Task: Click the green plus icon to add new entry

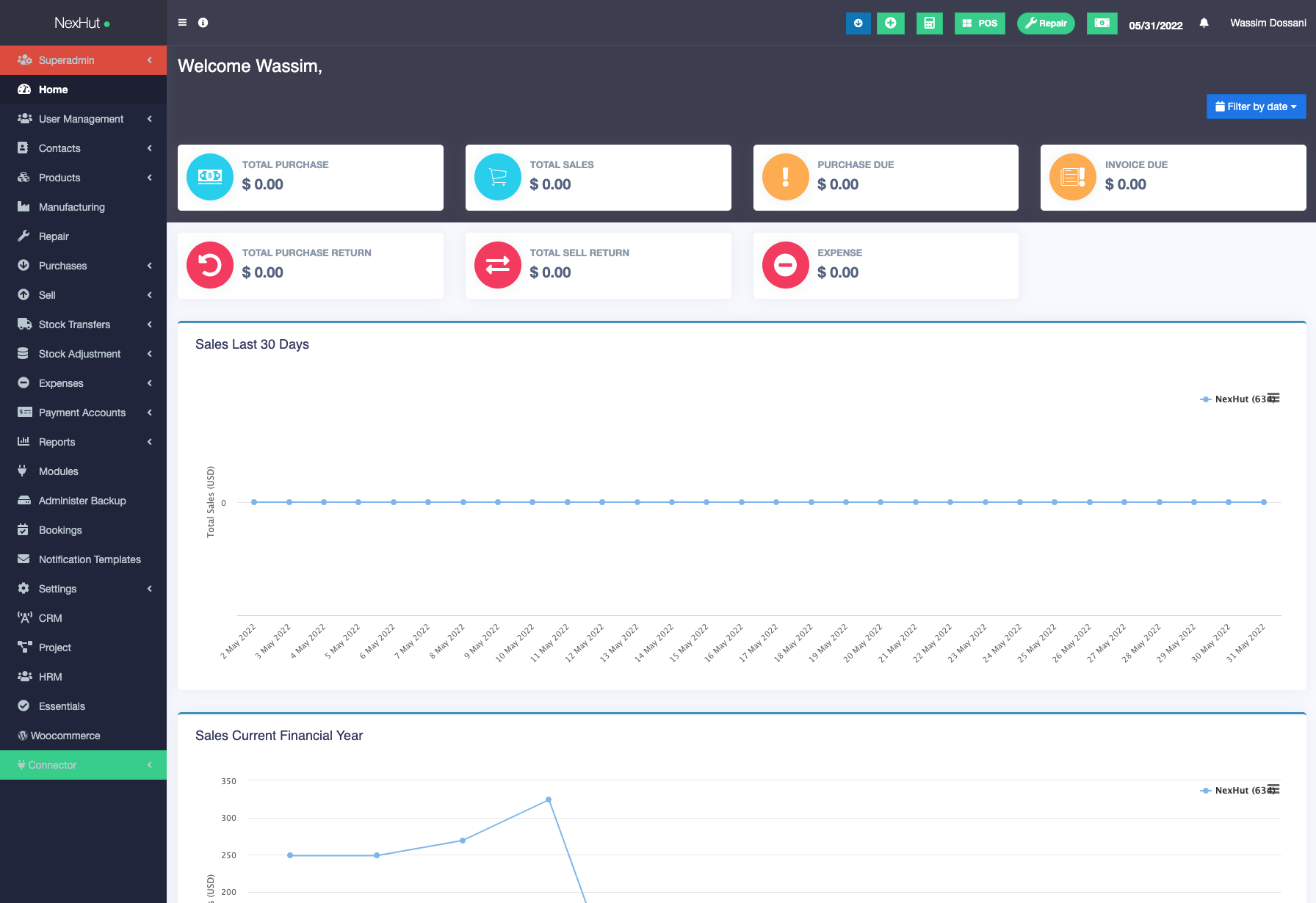Action: pyautogui.click(x=890, y=23)
